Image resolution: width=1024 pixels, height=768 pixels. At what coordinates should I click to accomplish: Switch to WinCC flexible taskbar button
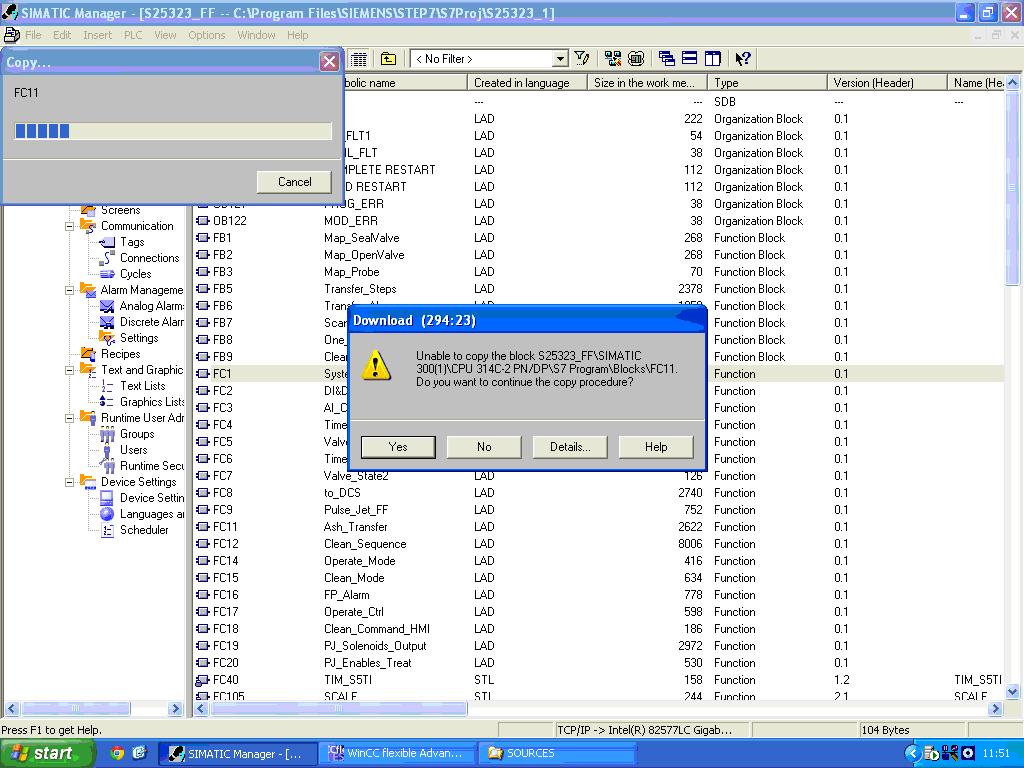398,753
